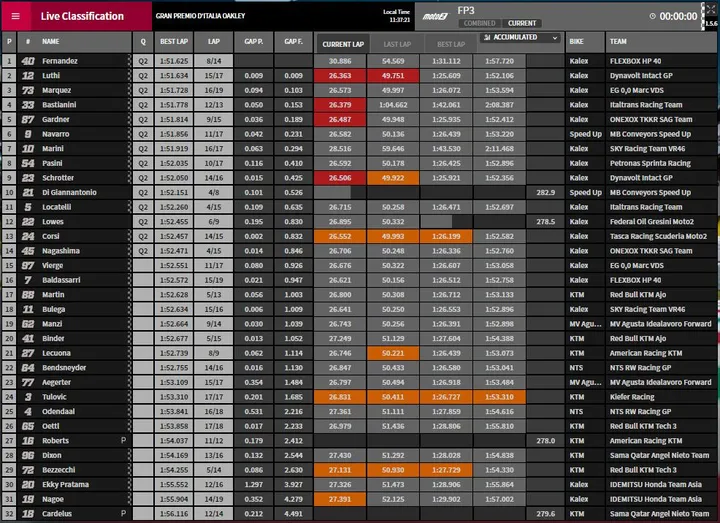Click the pit 'P' indicator on Cardelus' row
The image size is (720, 523).
pos(123,513)
